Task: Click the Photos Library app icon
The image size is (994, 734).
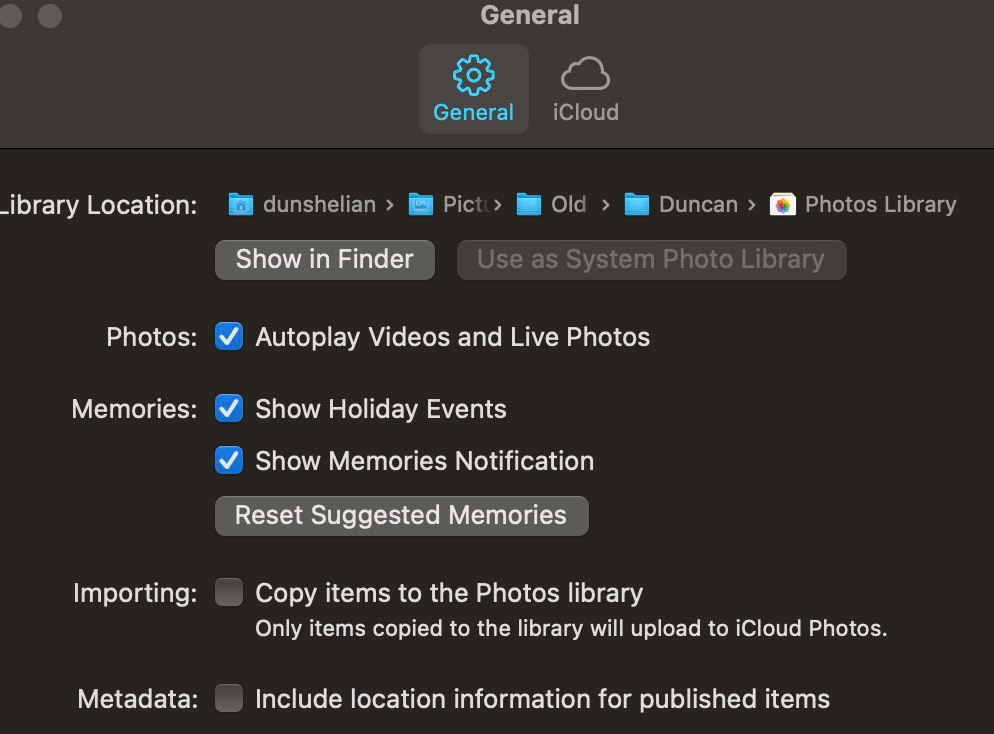Action: [x=783, y=205]
